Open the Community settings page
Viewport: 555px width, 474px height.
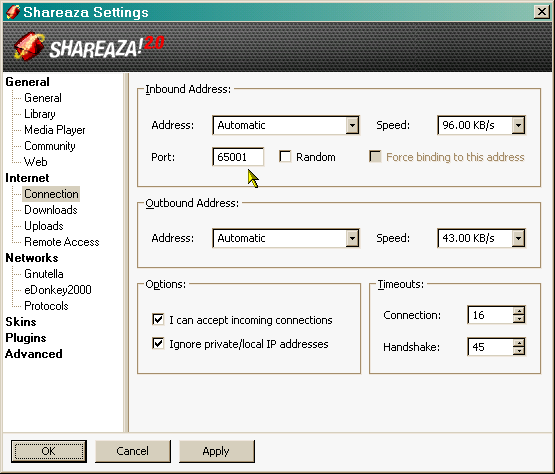pyautogui.click(x=50, y=146)
